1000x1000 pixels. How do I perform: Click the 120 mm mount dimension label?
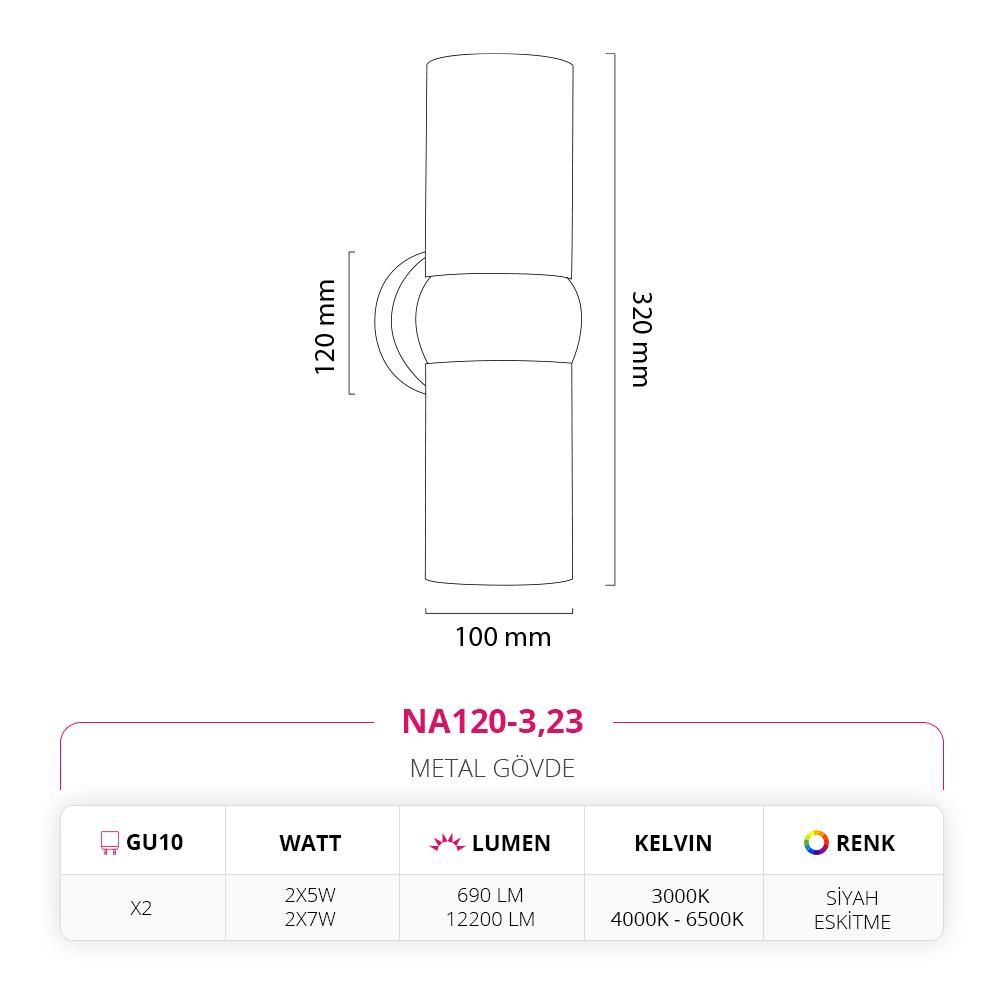pyautogui.click(x=325, y=327)
